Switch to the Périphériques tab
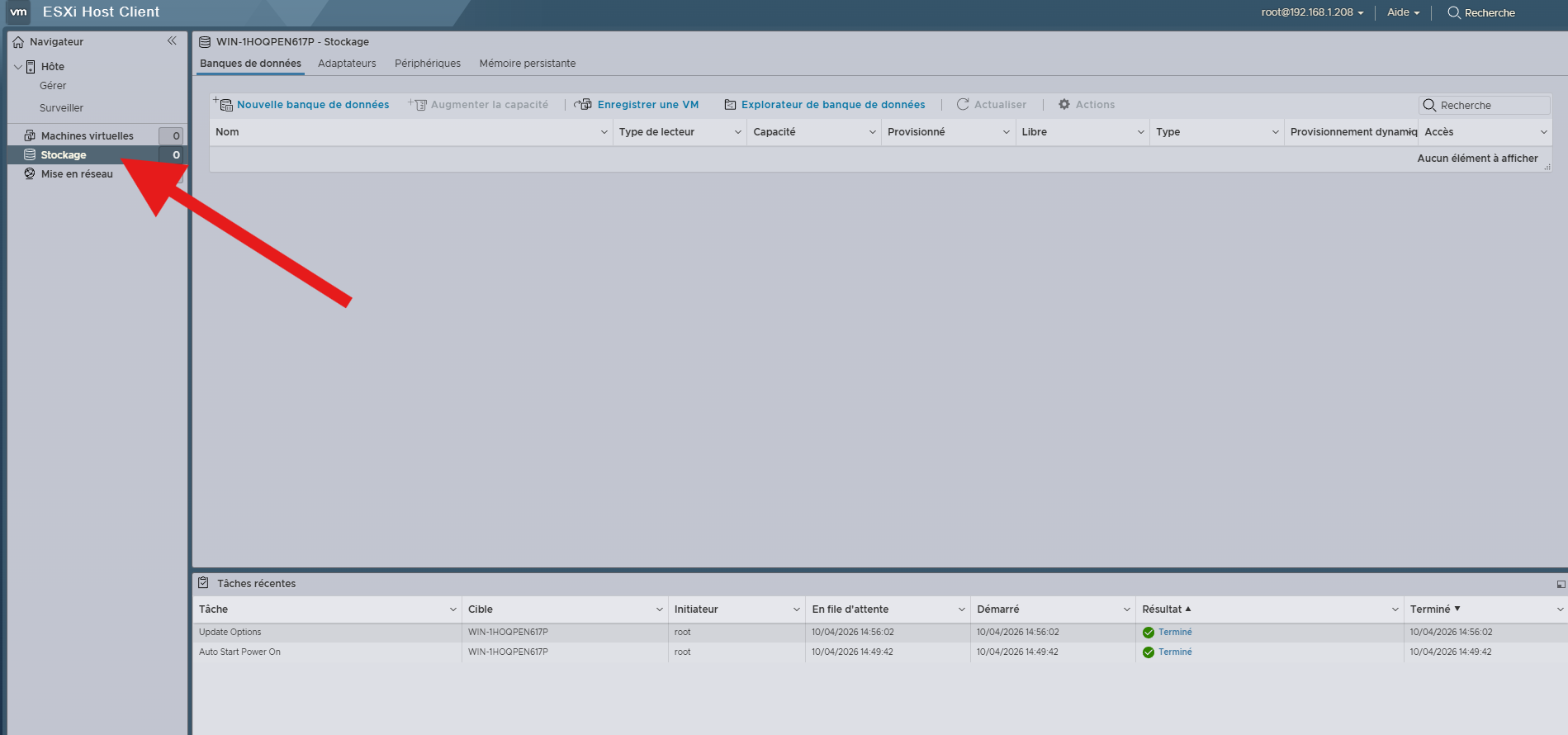1568x735 pixels. [x=428, y=64]
